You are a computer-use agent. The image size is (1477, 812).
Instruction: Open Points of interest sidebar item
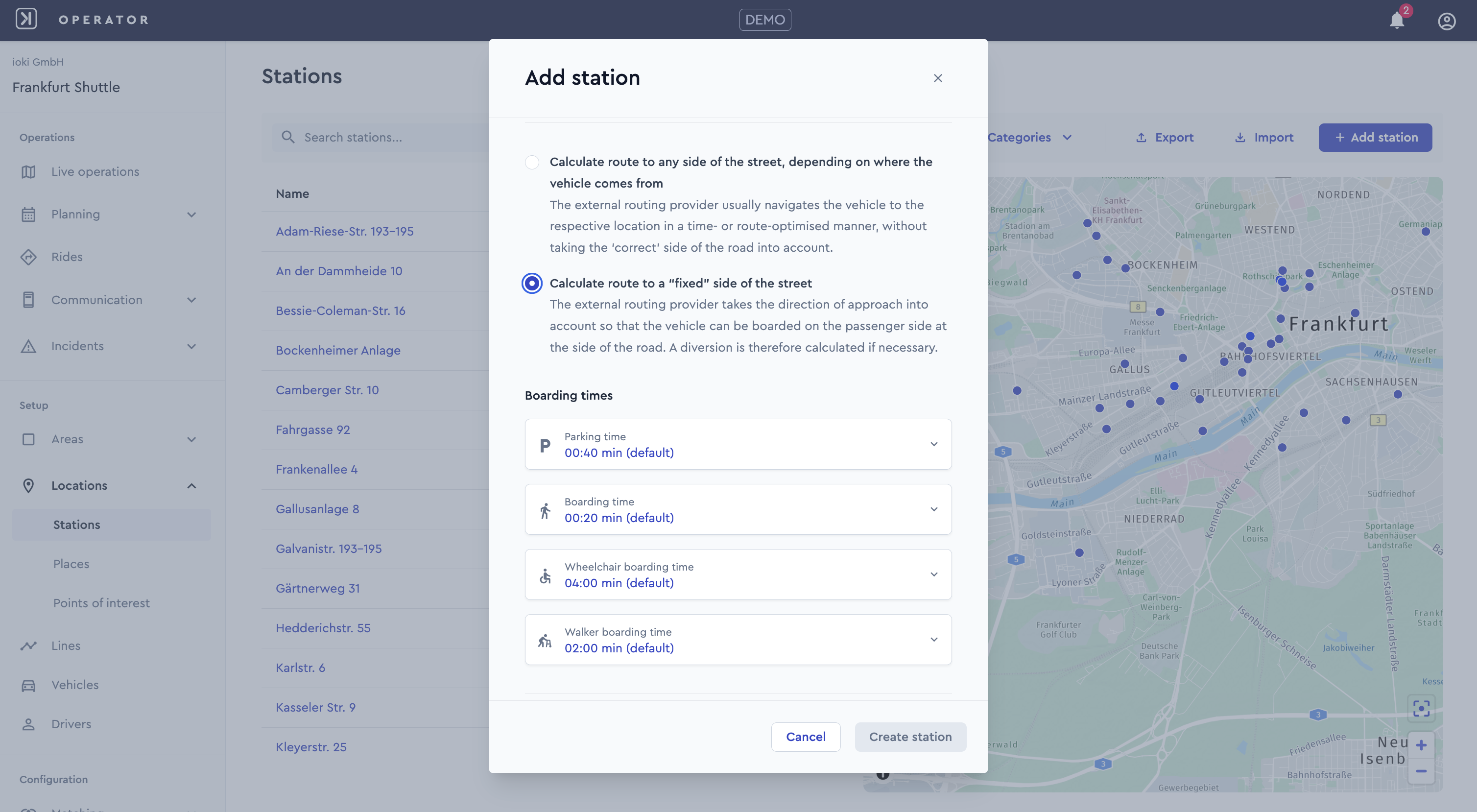point(101,603)
